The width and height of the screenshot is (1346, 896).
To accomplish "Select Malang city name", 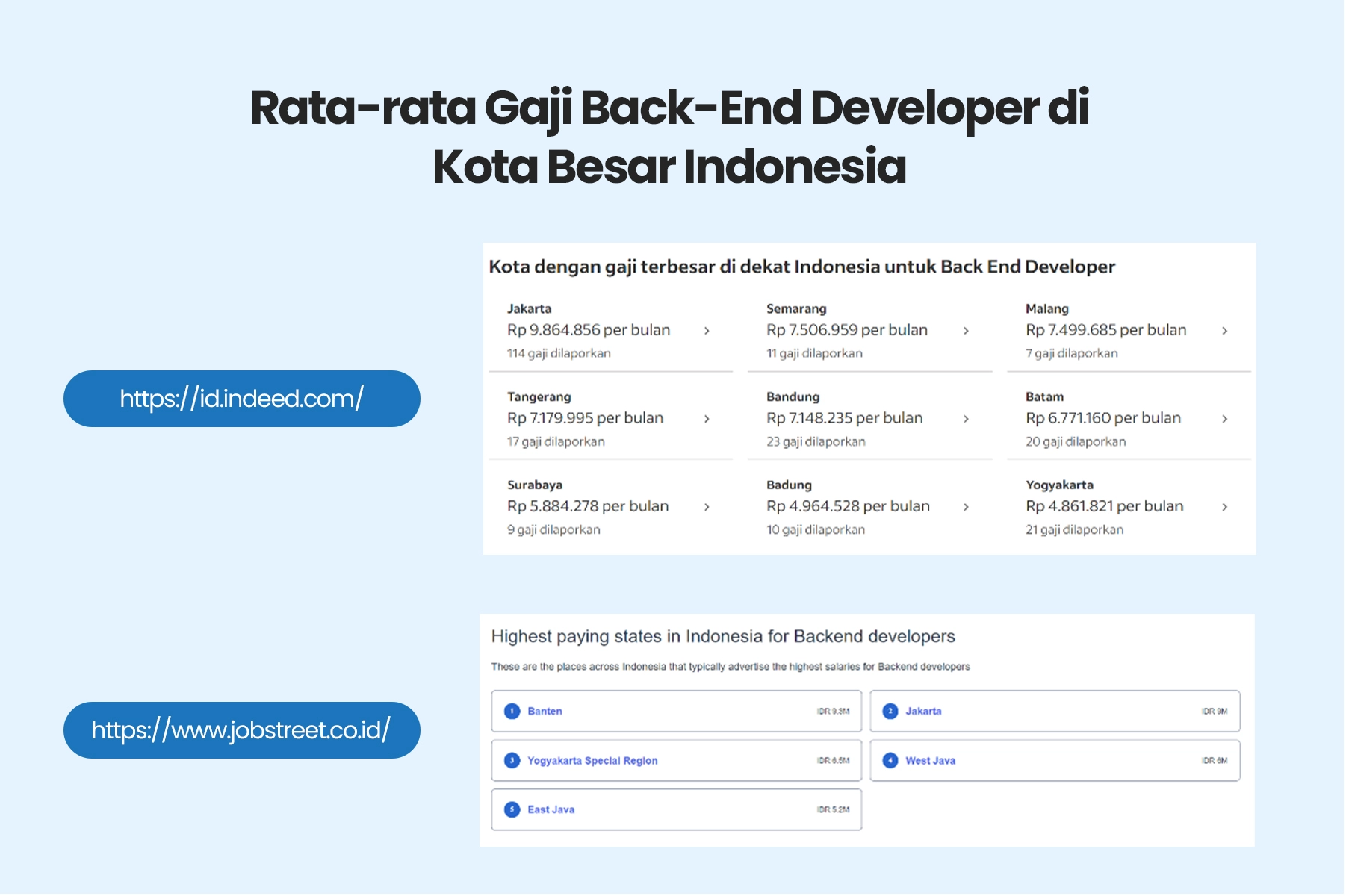I will click(1046, 308).
